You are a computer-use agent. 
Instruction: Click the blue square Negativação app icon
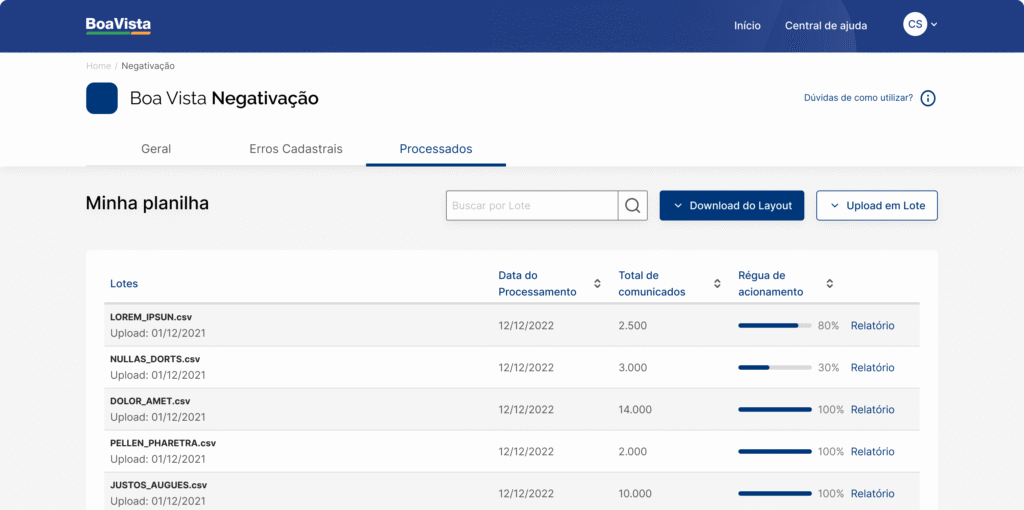click(102, 98)
